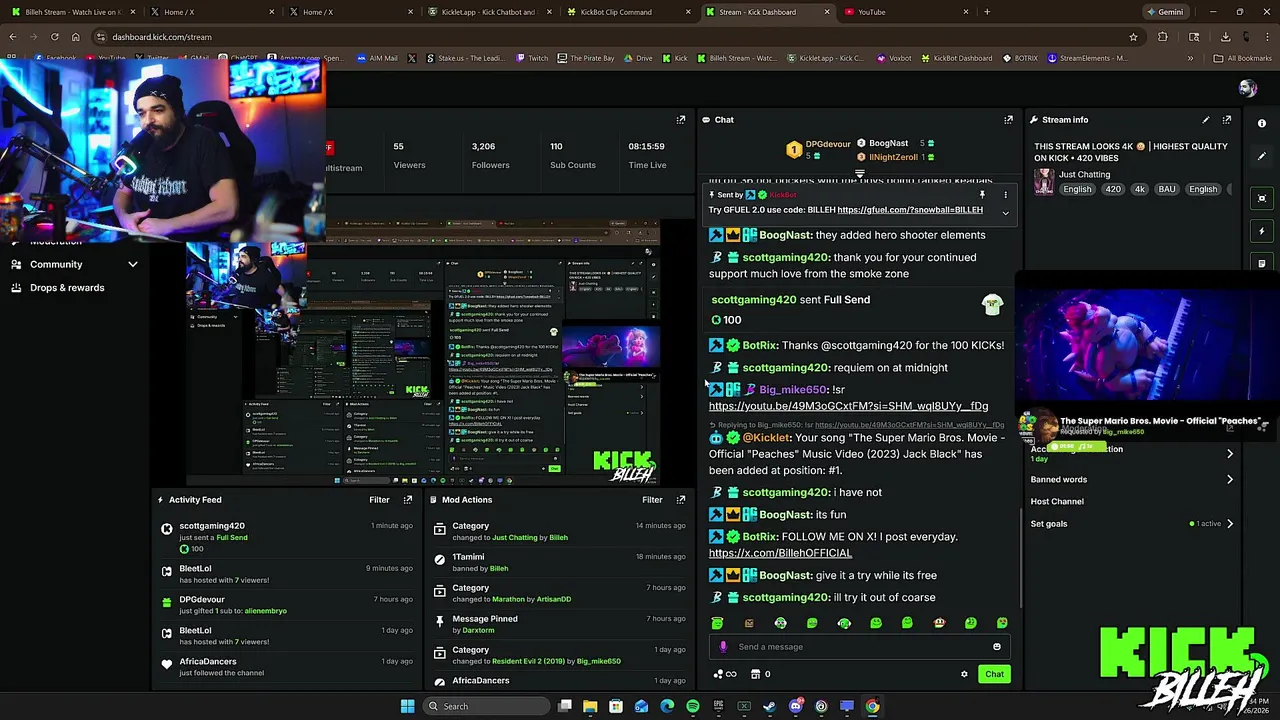Open chat settings gear icon

click(964, 674)
